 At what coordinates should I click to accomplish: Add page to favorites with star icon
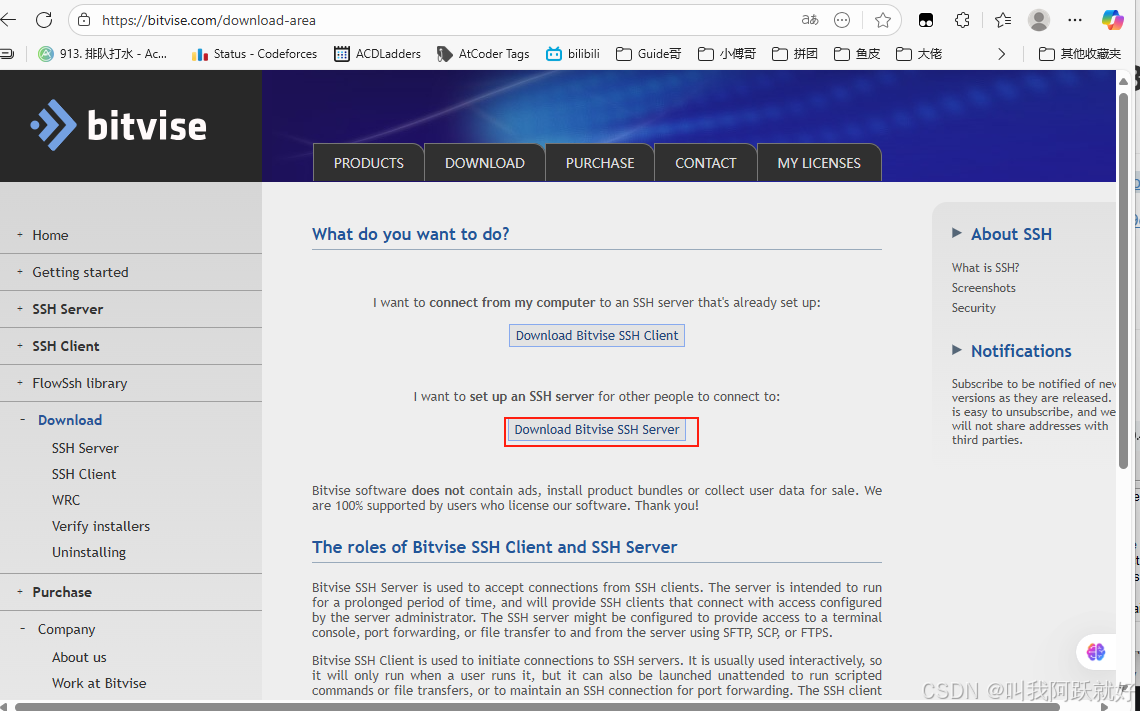[882, 20]
